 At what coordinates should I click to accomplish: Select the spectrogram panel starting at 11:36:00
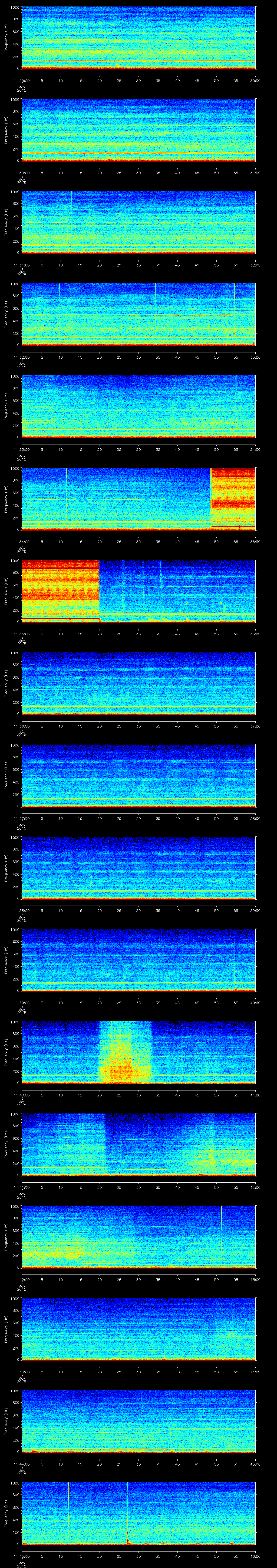tap(138, 683)
